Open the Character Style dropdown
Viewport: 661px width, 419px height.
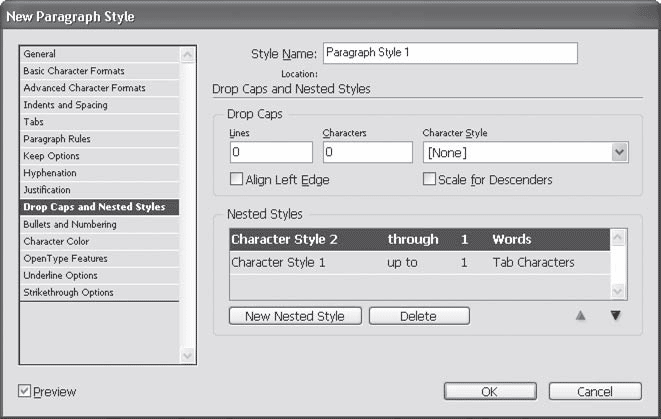click(619, 152)
